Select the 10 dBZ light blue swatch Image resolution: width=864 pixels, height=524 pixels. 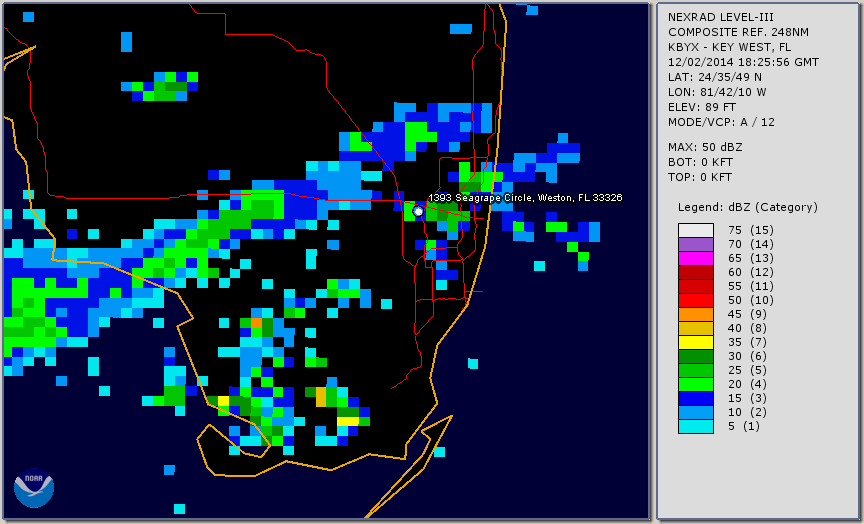point(695,412)
